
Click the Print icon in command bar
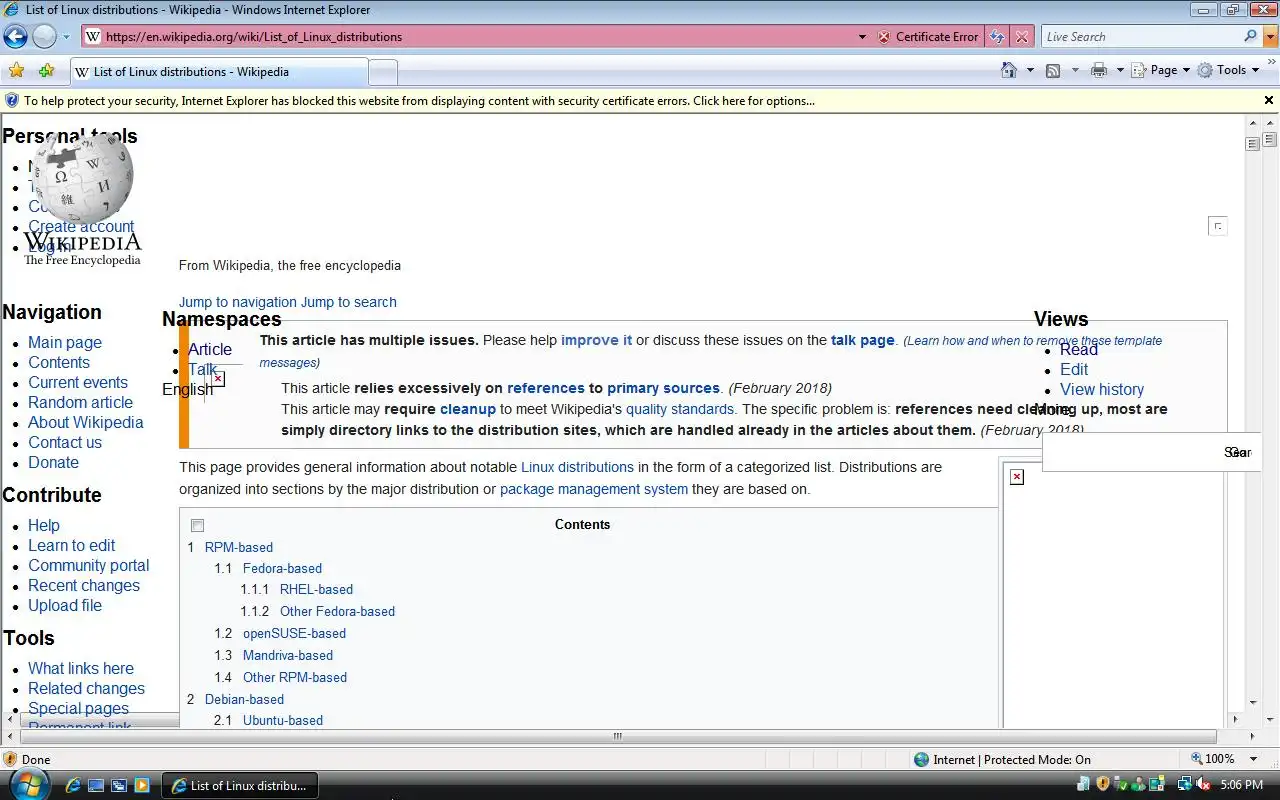1099,70
